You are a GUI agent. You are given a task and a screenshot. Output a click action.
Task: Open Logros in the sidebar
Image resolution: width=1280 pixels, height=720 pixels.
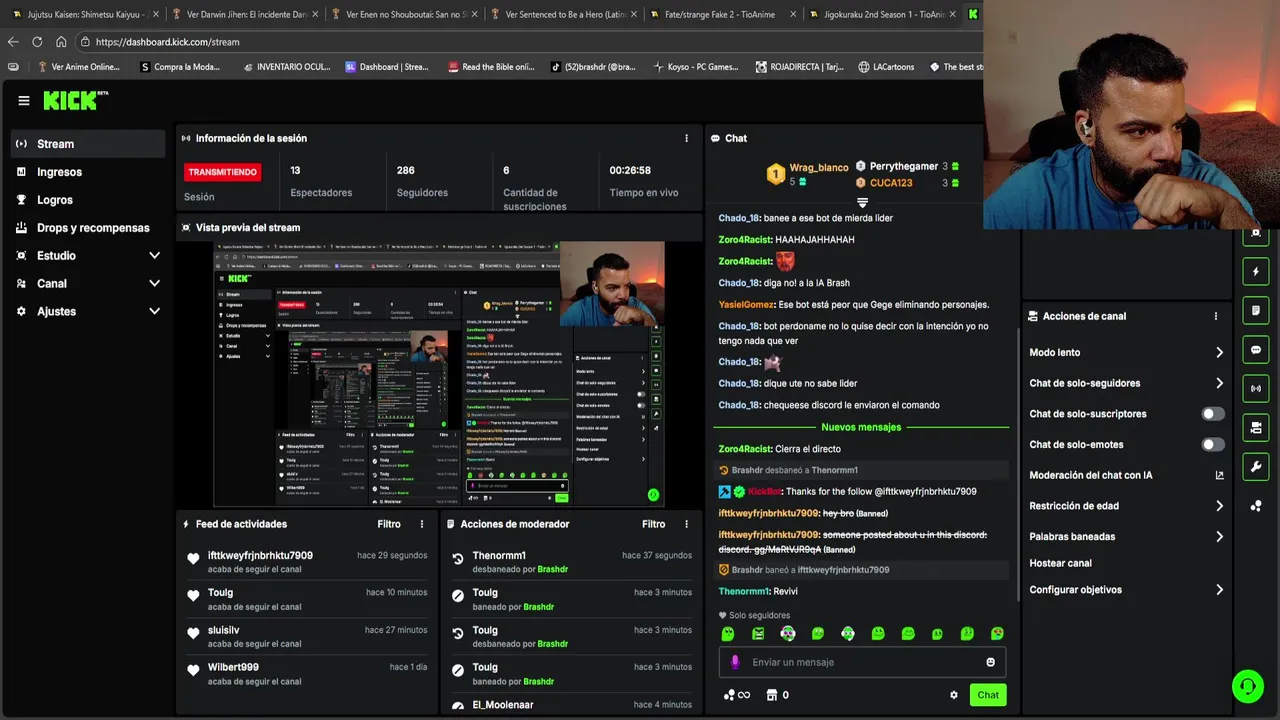(x=88, y=200)
